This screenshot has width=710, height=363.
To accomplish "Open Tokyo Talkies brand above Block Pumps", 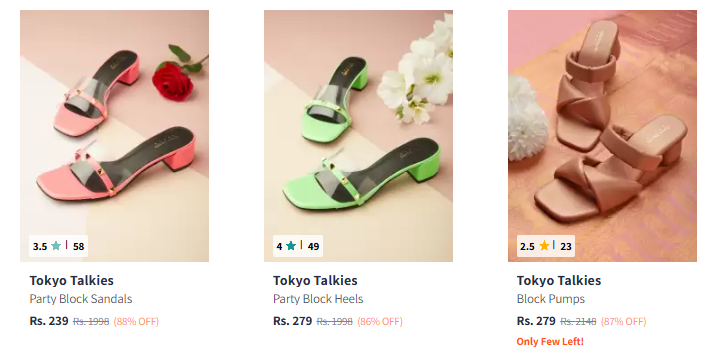I will coord(559,281).
